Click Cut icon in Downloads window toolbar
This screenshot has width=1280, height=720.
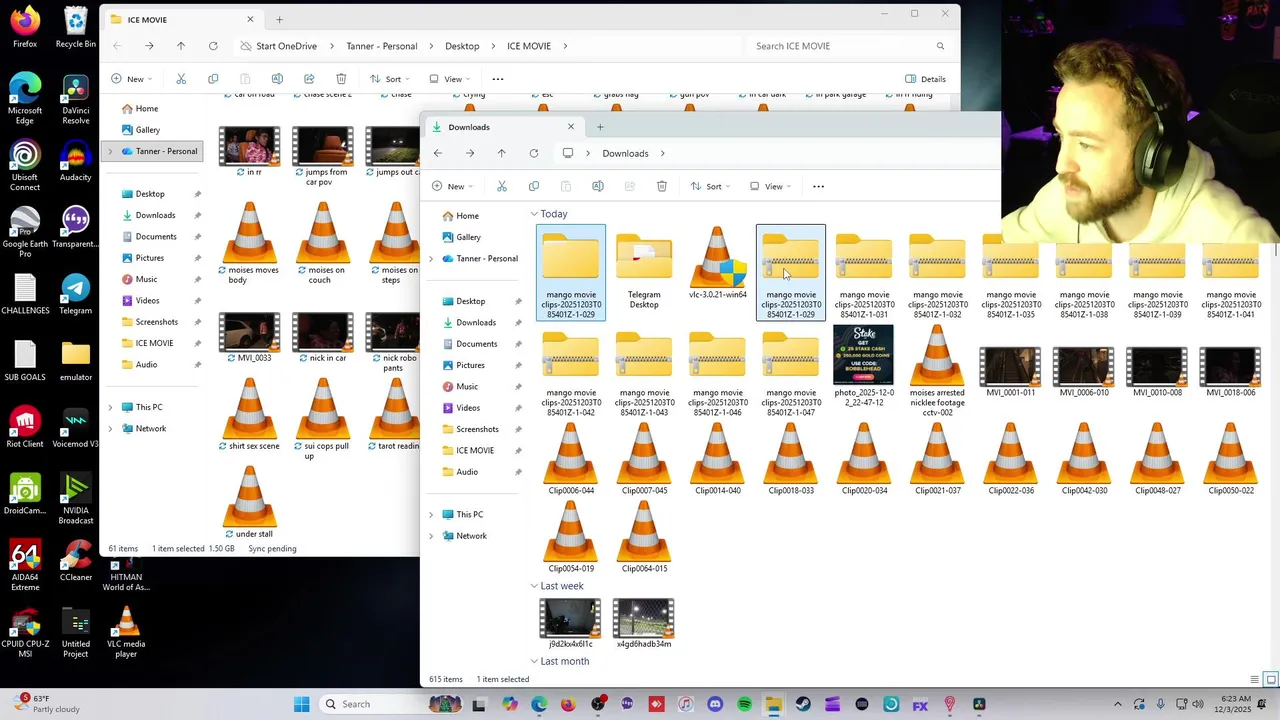point(502,186)
